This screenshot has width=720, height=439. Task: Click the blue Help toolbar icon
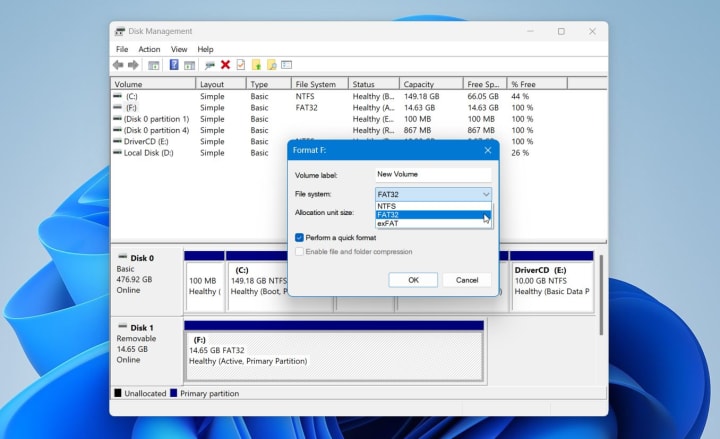[174, 65]
